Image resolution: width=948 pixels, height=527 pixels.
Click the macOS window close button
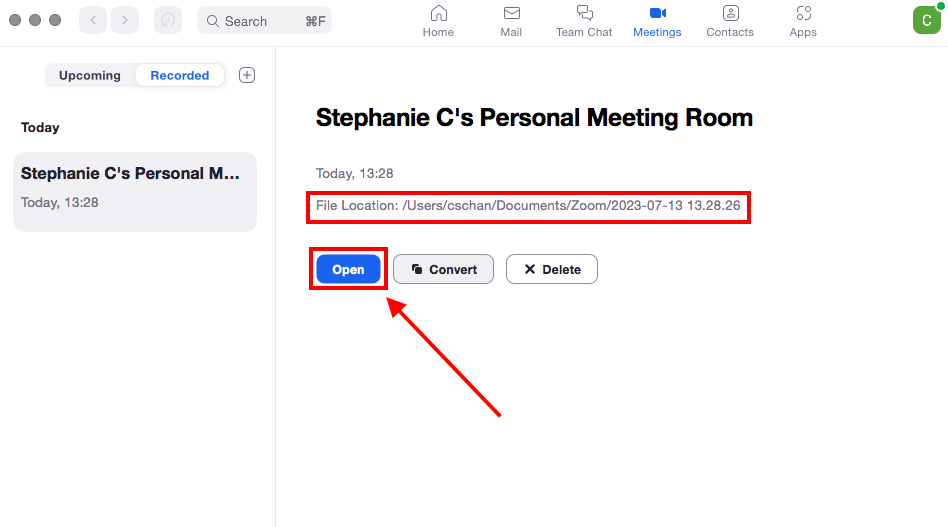(15, 20)
